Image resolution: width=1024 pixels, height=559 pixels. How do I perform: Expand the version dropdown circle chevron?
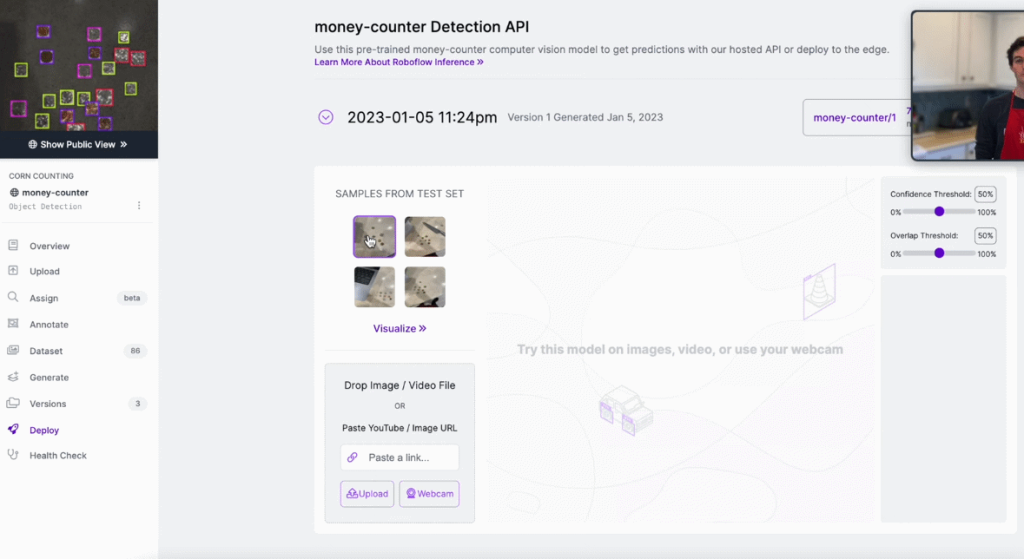tap(326, 117)
